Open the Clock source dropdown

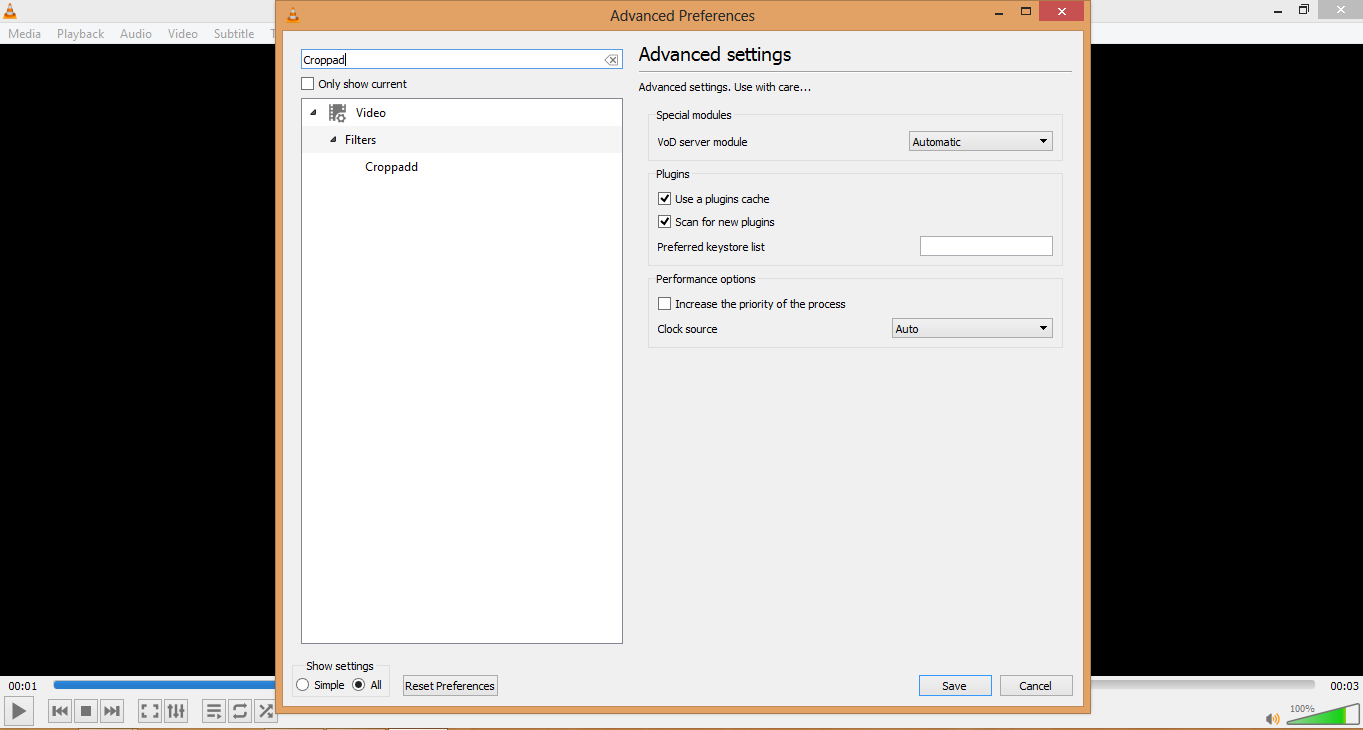pyautogui.click(x=972, y=329)
